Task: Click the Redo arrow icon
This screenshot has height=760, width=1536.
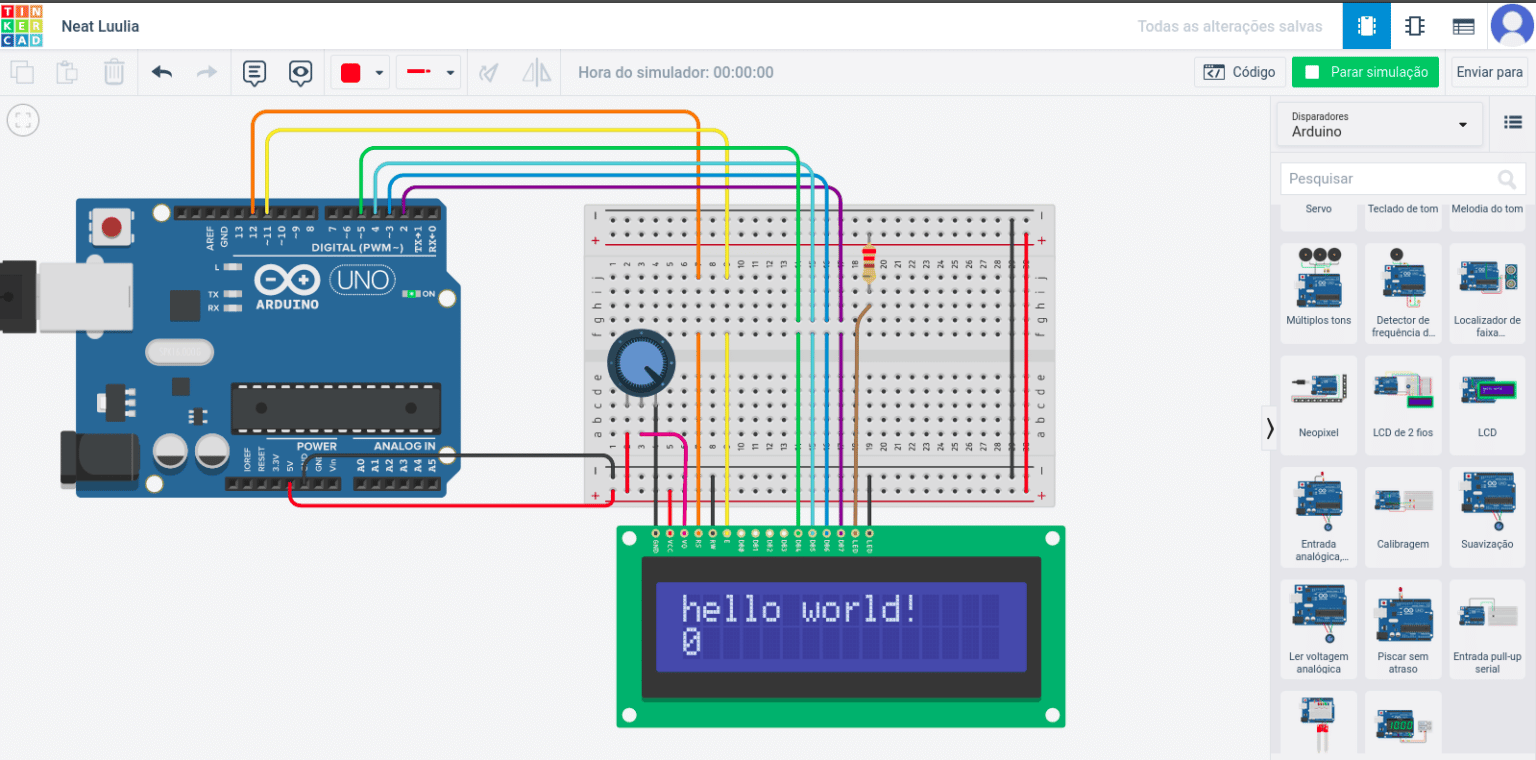Action: [x=207, y=72]
